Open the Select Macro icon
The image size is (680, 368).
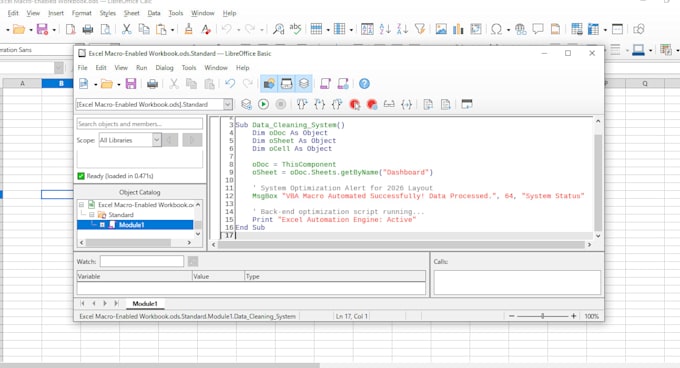tap(325, 84)
